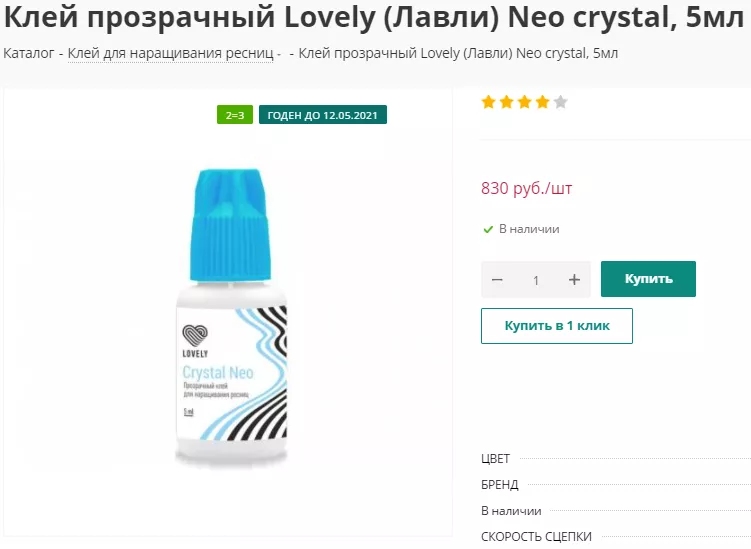751x549 pixels.
Task: Click the 830 руб./шт price
Action: [527, 188]
